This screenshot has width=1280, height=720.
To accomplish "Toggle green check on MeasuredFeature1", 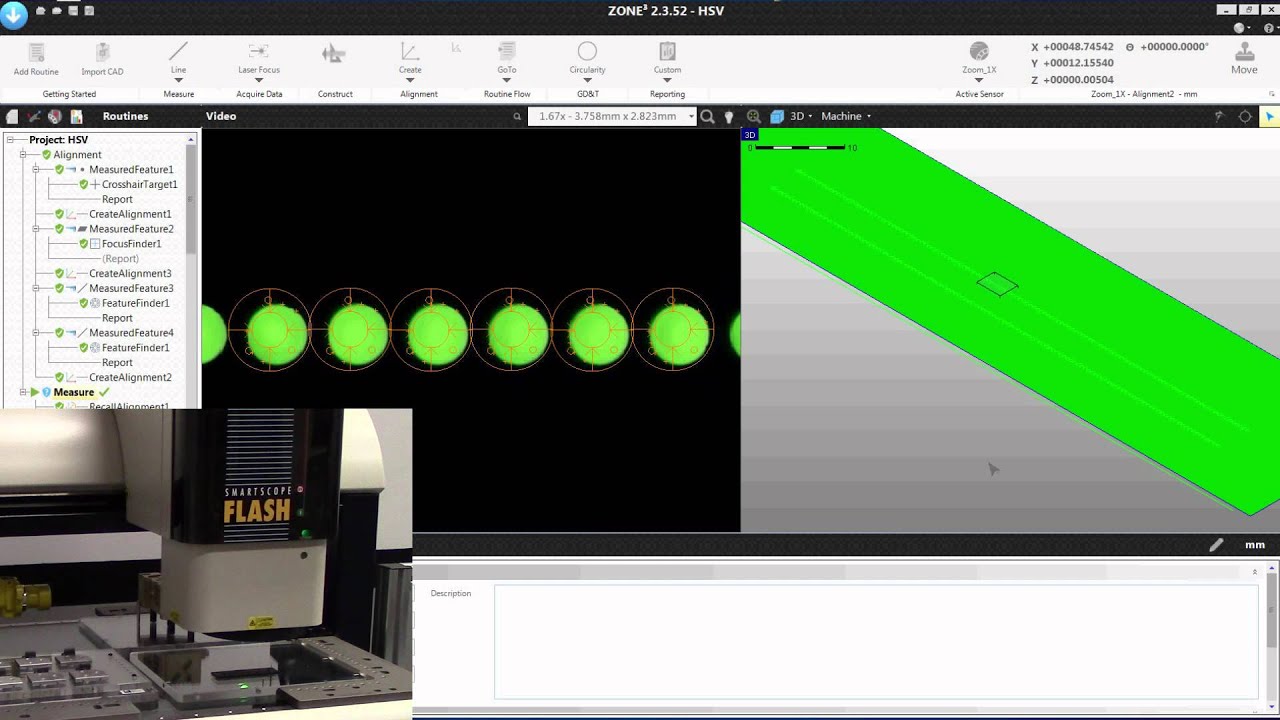I will (59, 169).
